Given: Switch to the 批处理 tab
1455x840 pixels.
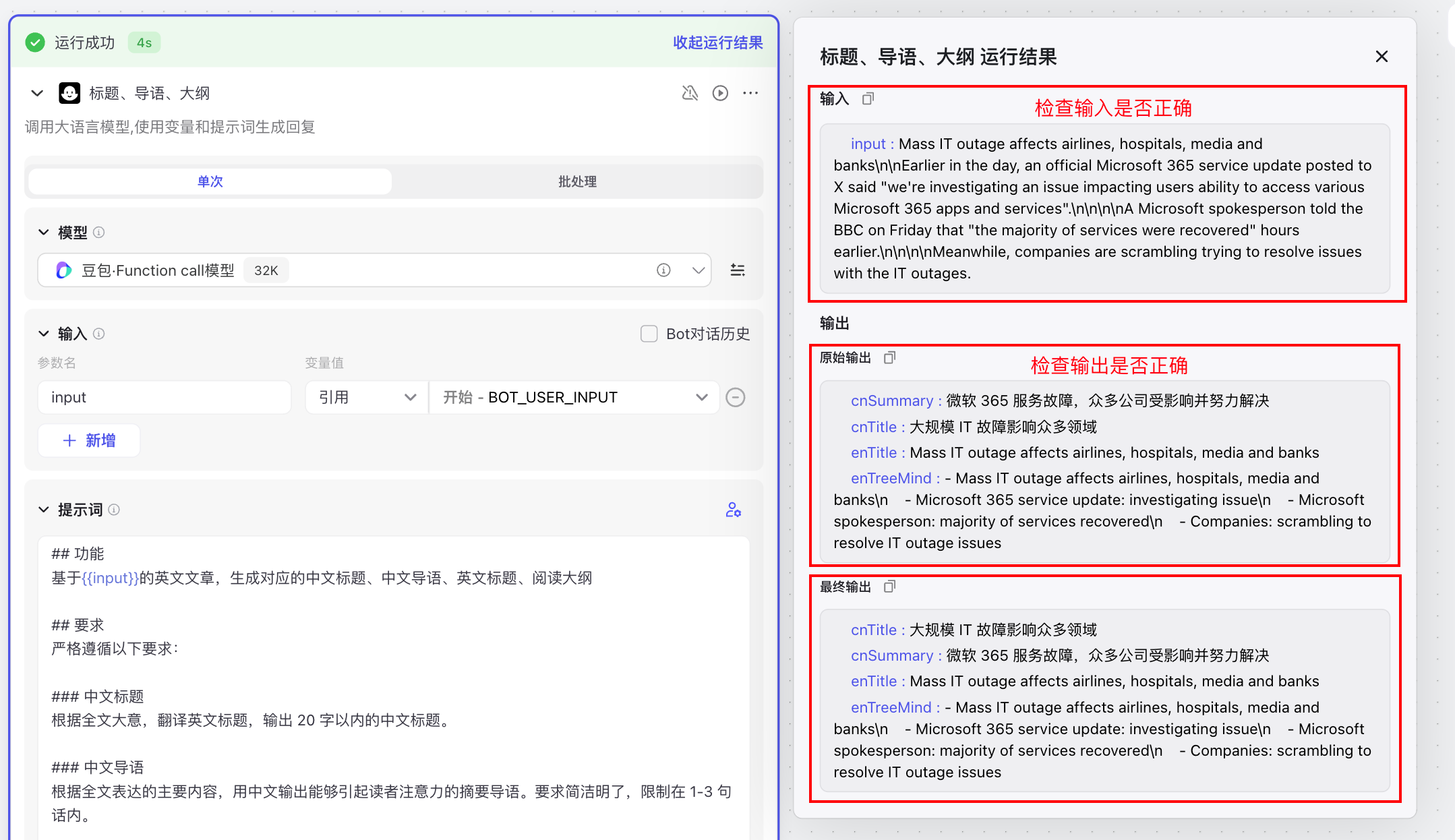Looking at the screenshot, I should tap(577, 181).
